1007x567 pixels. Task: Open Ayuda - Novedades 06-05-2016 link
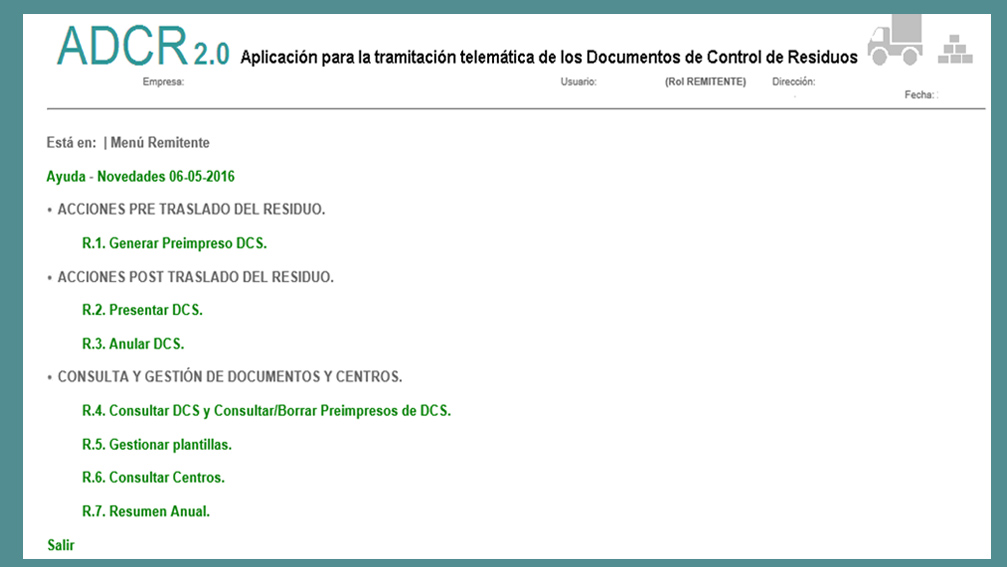(141, 177)
